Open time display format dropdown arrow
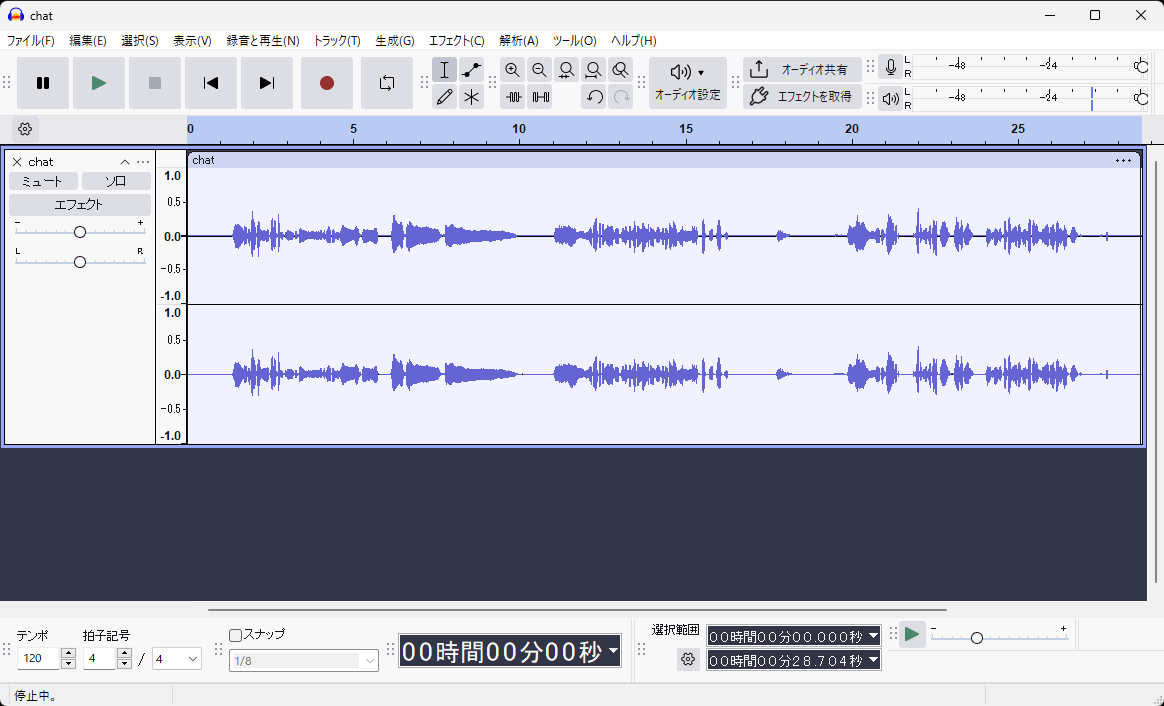 tap(613, 651)
